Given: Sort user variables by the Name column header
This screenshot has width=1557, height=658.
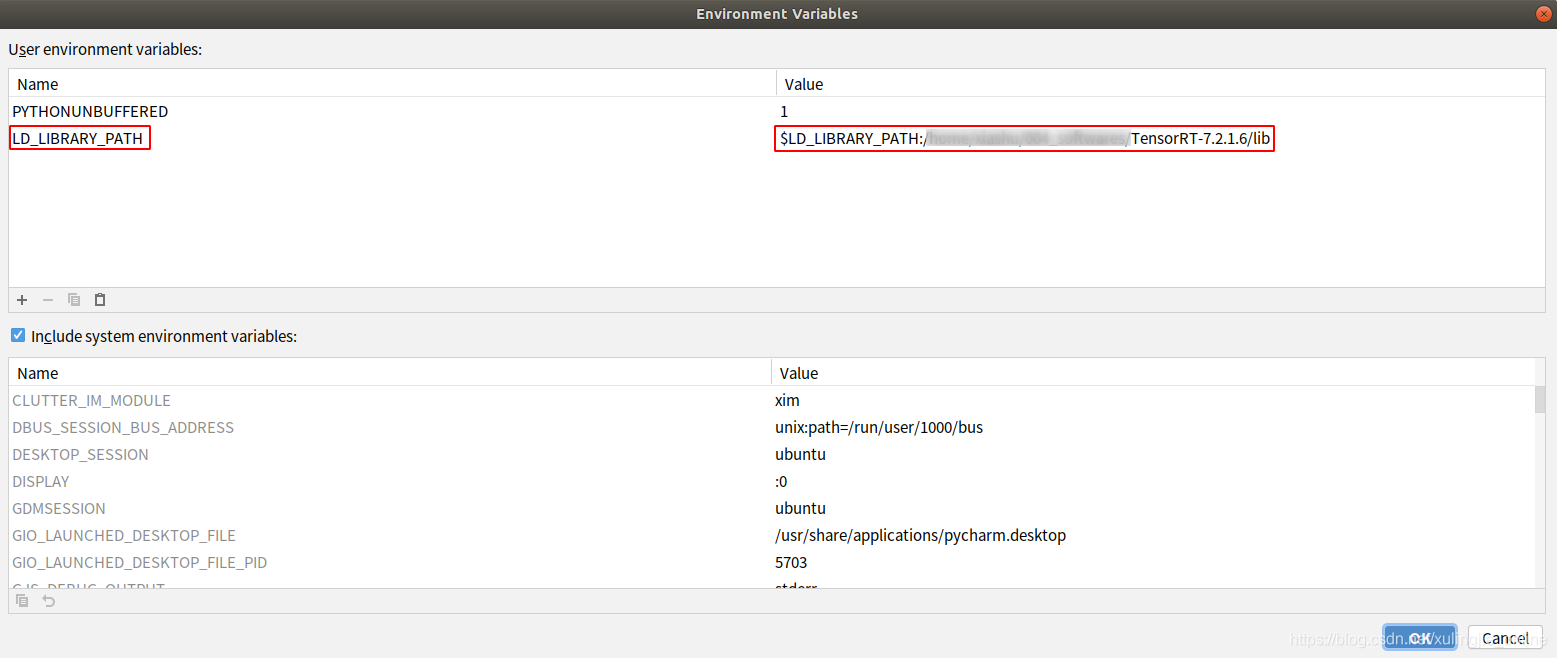Looking at the screenshot, I should 37,83.
